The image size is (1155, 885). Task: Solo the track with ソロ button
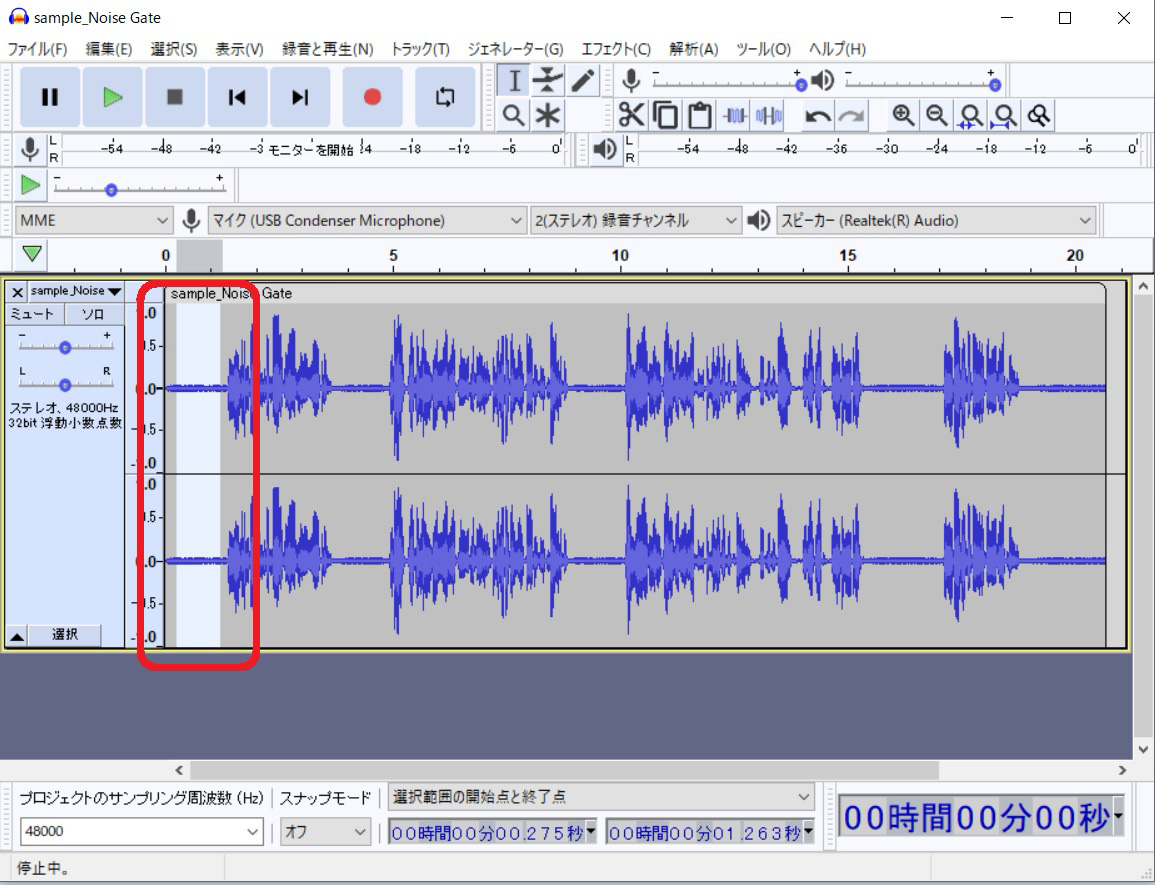coord(93,314)
